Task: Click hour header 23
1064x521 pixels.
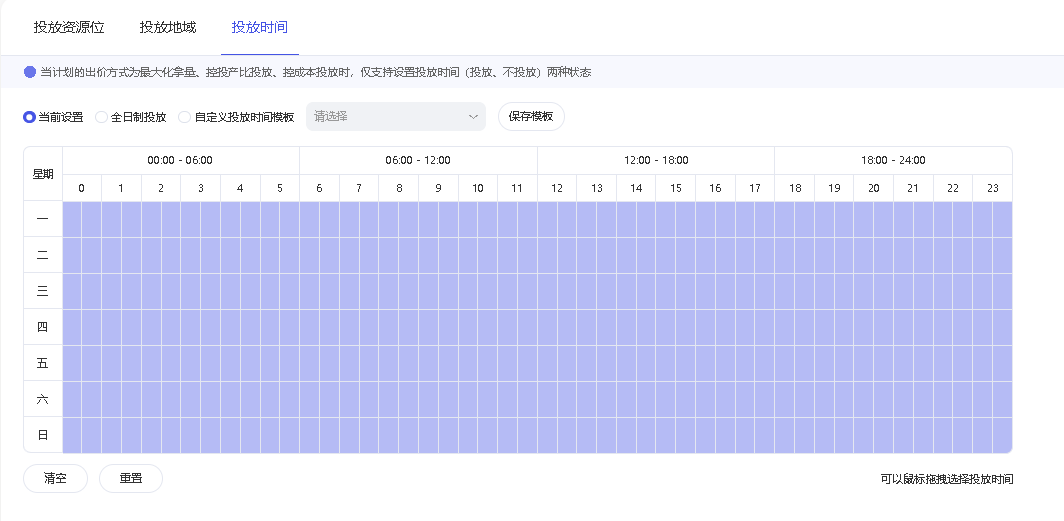Action: (992, 188)
